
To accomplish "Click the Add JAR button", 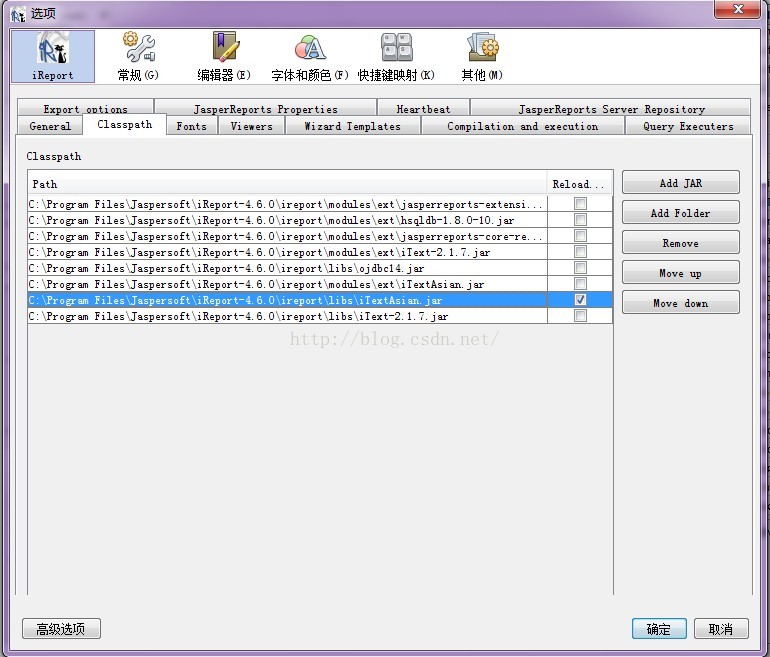I will (x=681, y=183).
